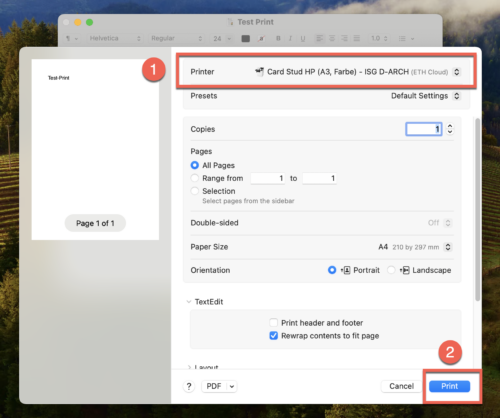Click the Test Print document title icon
Viewport: 500px width, 418px height.
pyautogui.click(x=230, y=22)
